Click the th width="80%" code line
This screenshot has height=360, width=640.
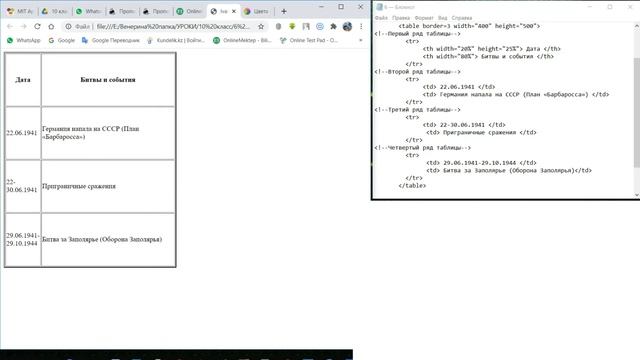point(488,56)
